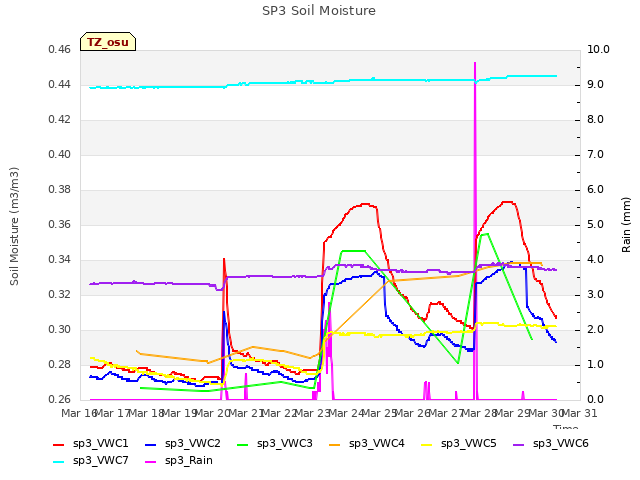Click the 0.46 left axis tick label

click(x=60, y=50)
